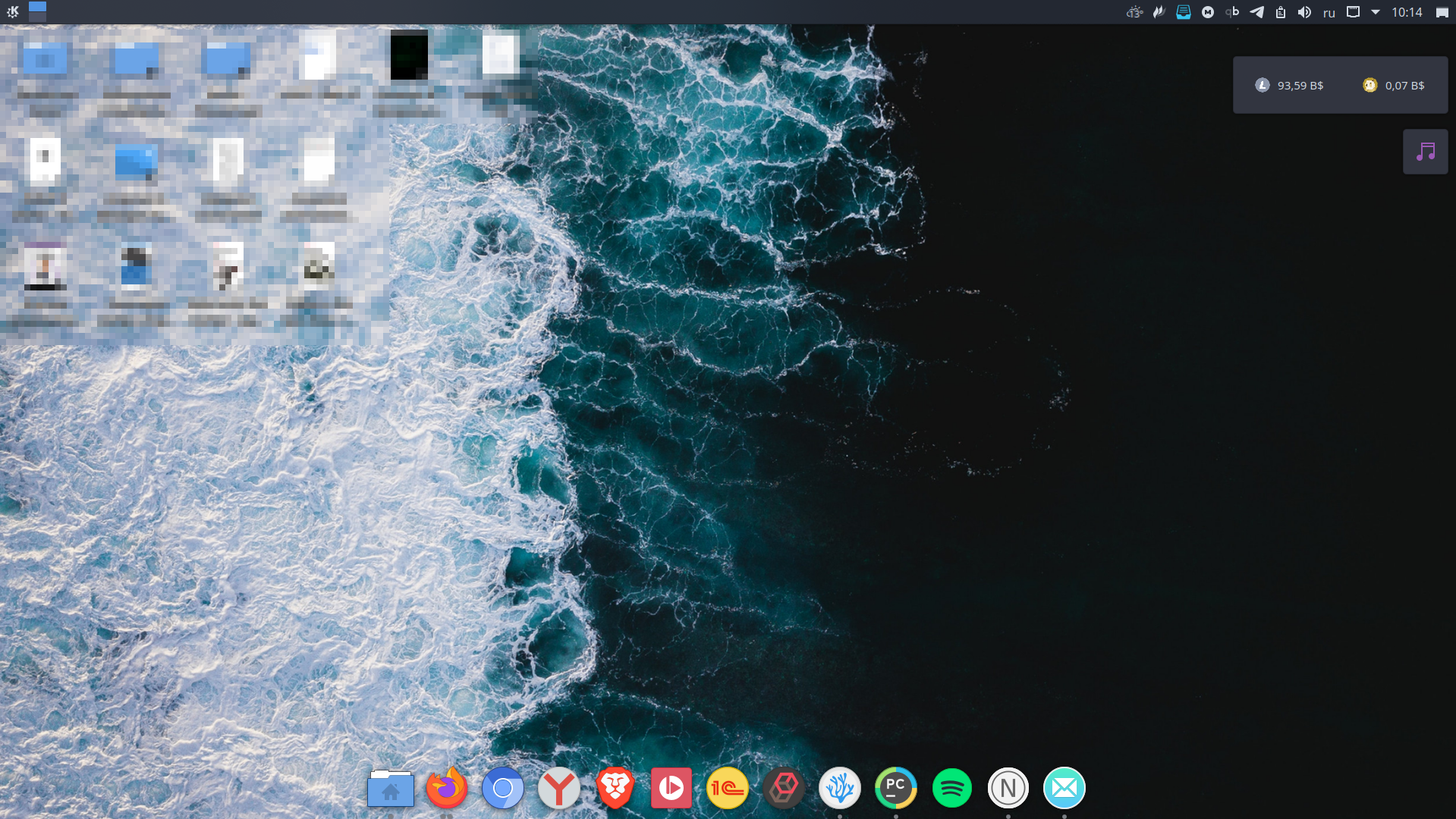The width and height of the screenshot is (1456, 819).
Task: Open the home folder in the dock
Action: [x=390, y=789]
